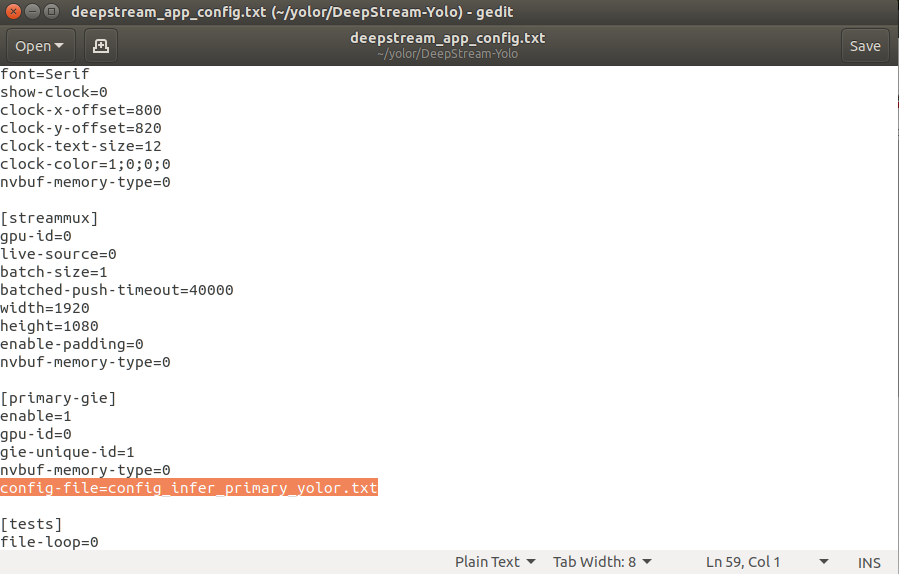Click the file-loop=0 line
899x574 pixels.
click(49, 542)
